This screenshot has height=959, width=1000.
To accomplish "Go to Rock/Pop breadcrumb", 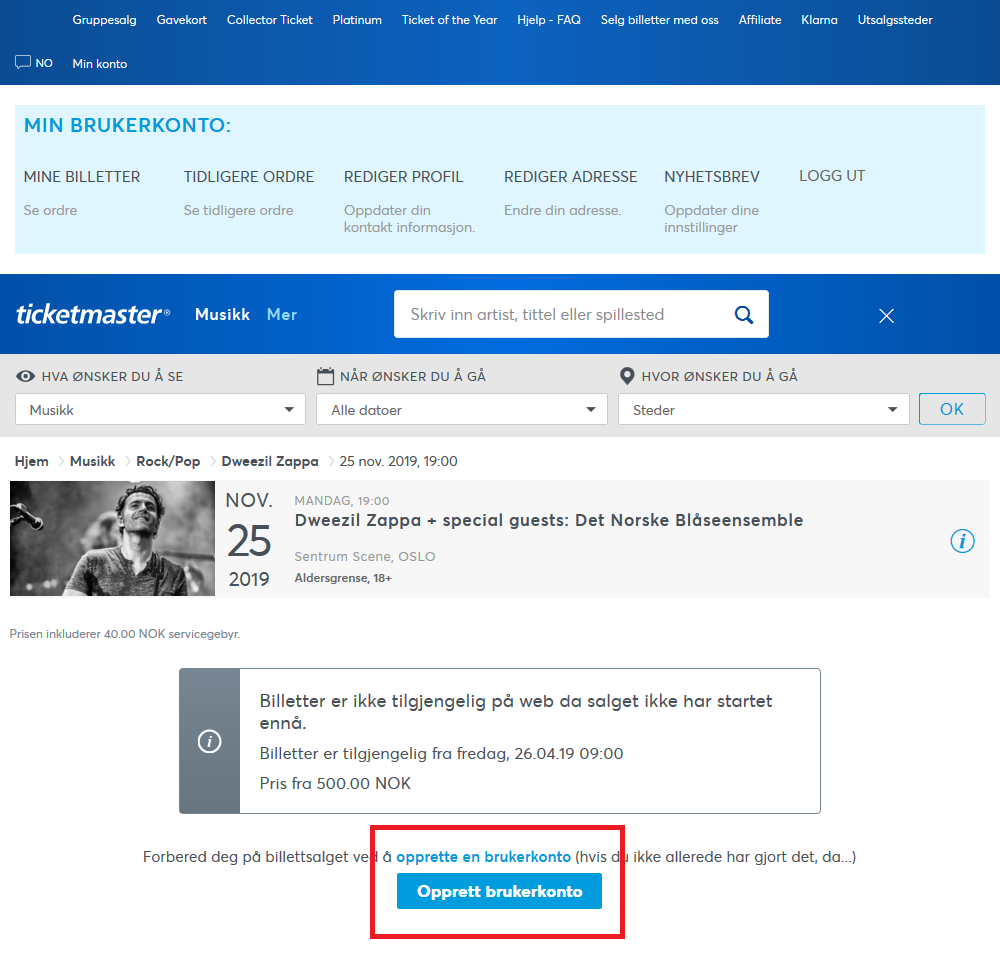I will (168, 461).
